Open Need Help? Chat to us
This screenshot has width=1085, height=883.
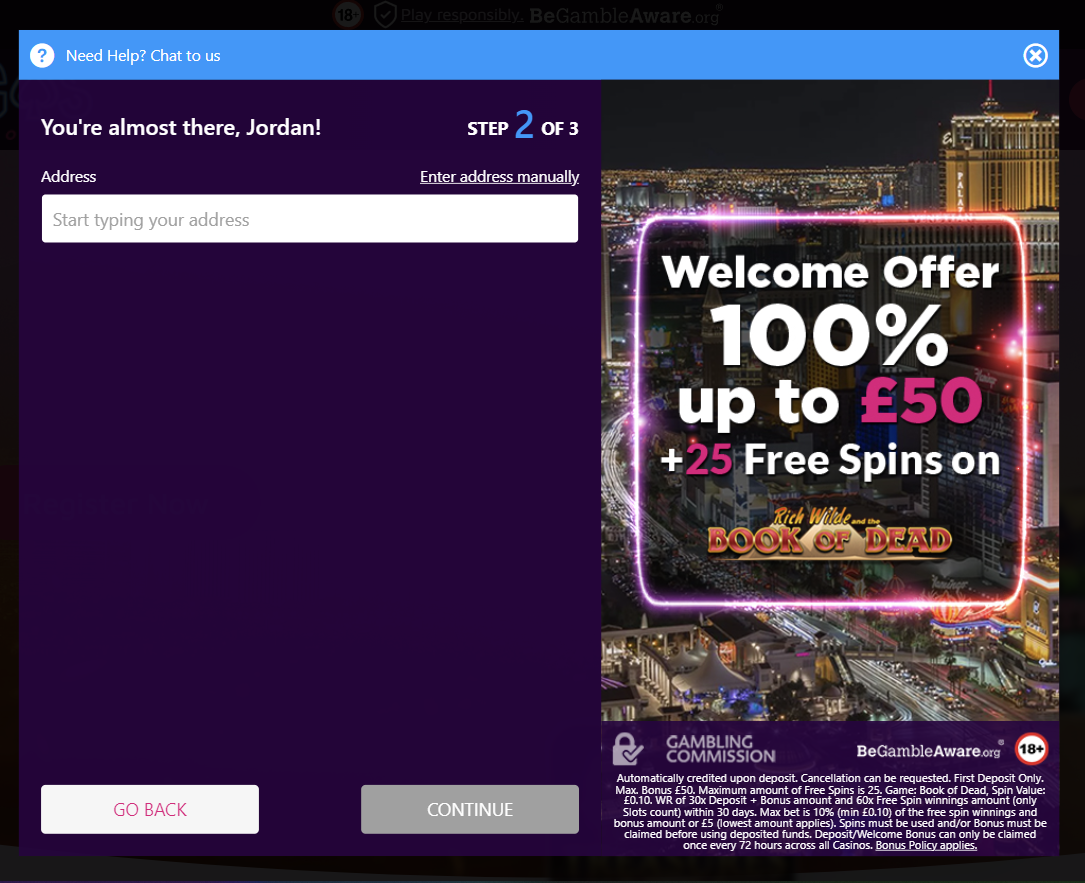pyautogui.click(x=143, y=56)
